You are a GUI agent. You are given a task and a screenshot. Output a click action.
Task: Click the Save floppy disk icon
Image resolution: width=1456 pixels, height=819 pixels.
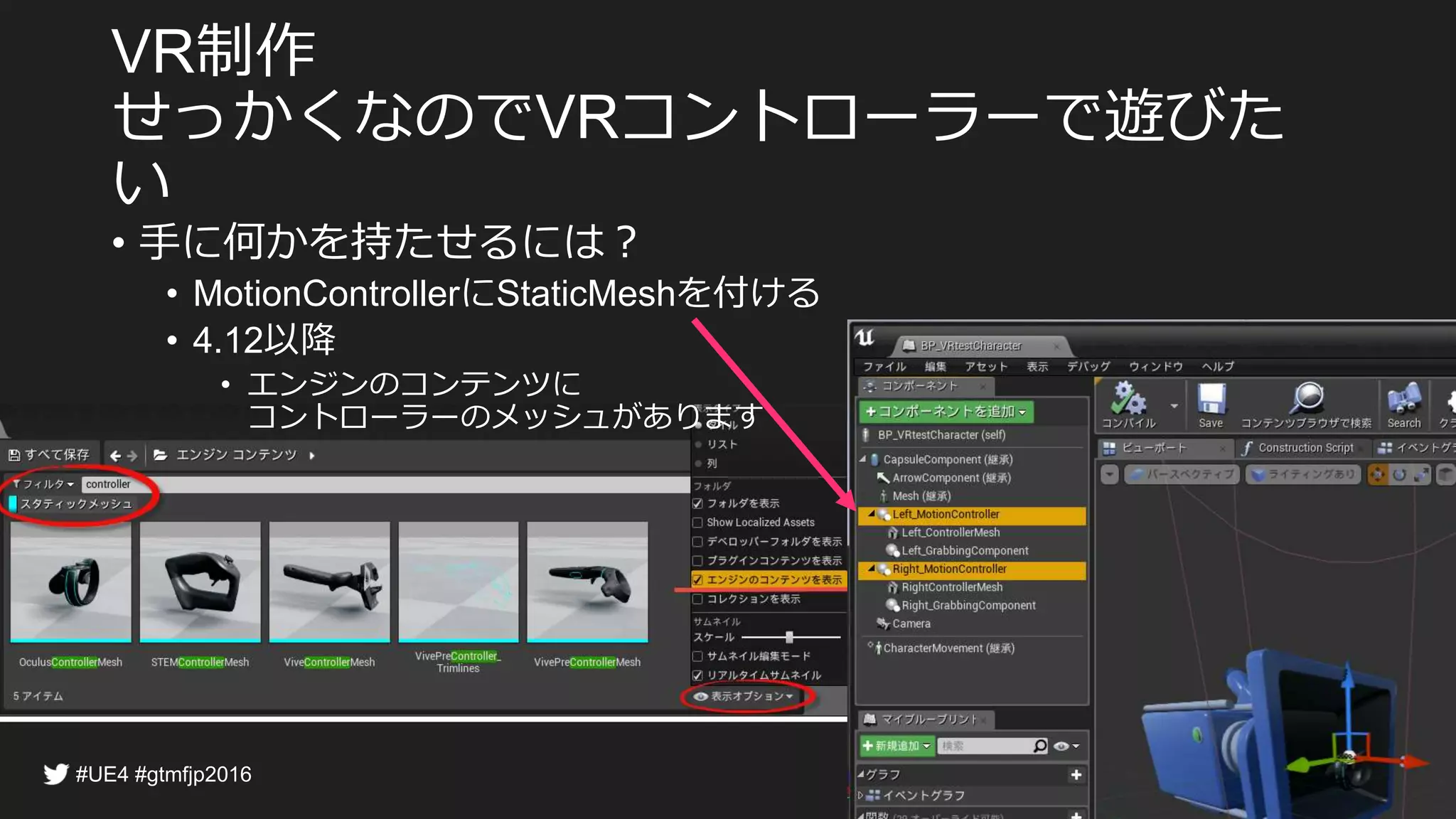tap(1211, 400)
